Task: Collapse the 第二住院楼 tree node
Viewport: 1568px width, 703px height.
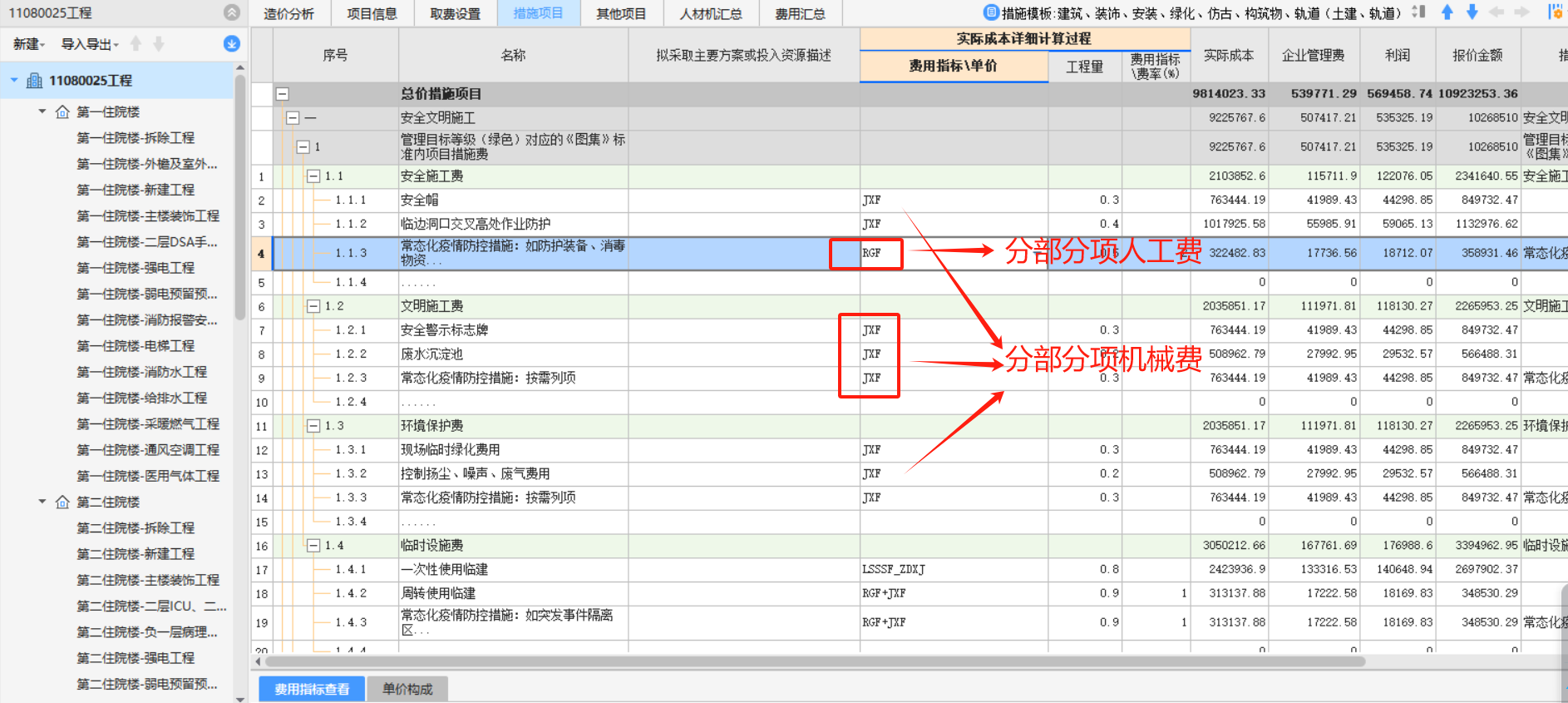Action: tap(42, 502)
